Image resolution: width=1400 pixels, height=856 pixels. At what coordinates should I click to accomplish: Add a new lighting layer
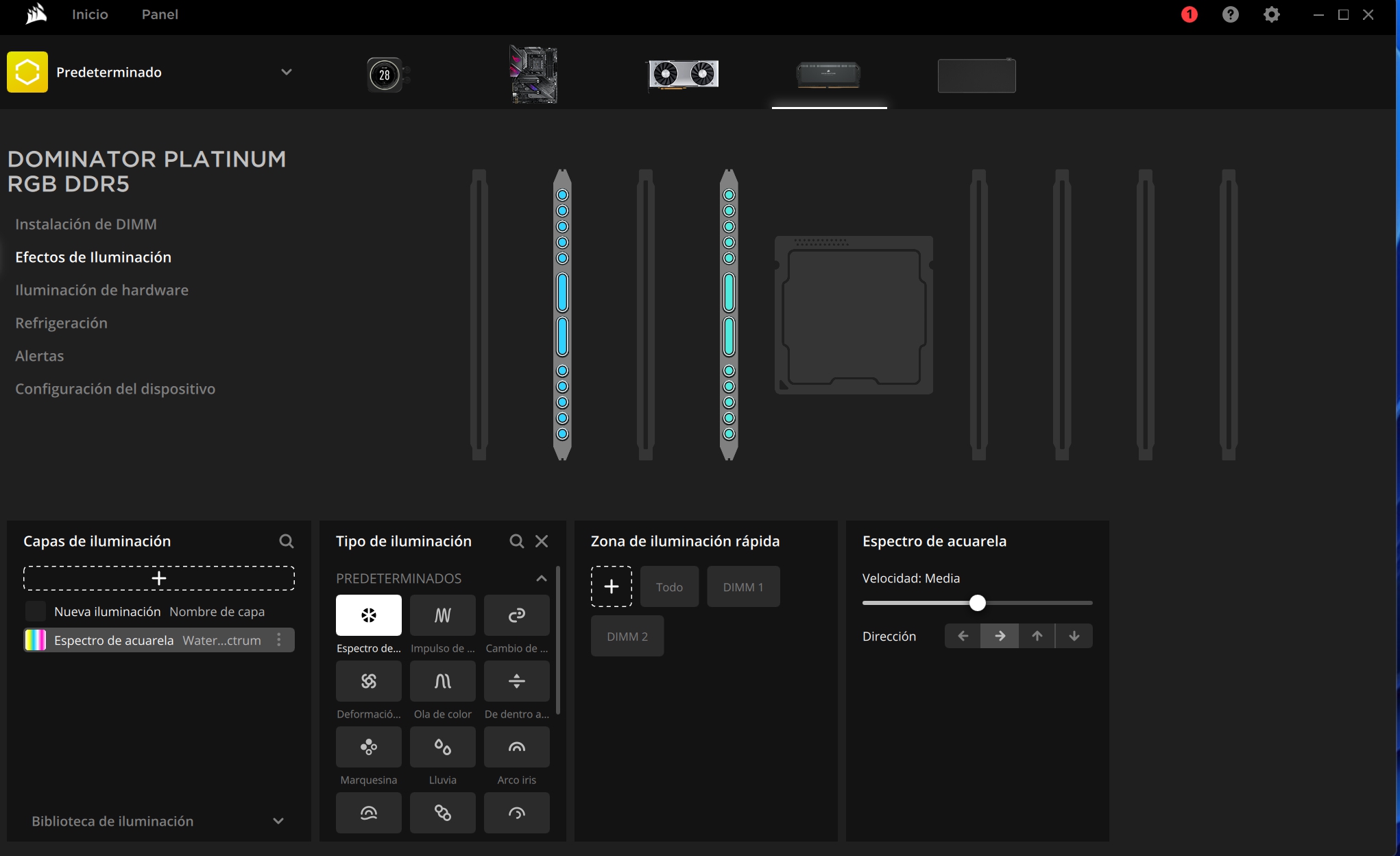[159, 578]
